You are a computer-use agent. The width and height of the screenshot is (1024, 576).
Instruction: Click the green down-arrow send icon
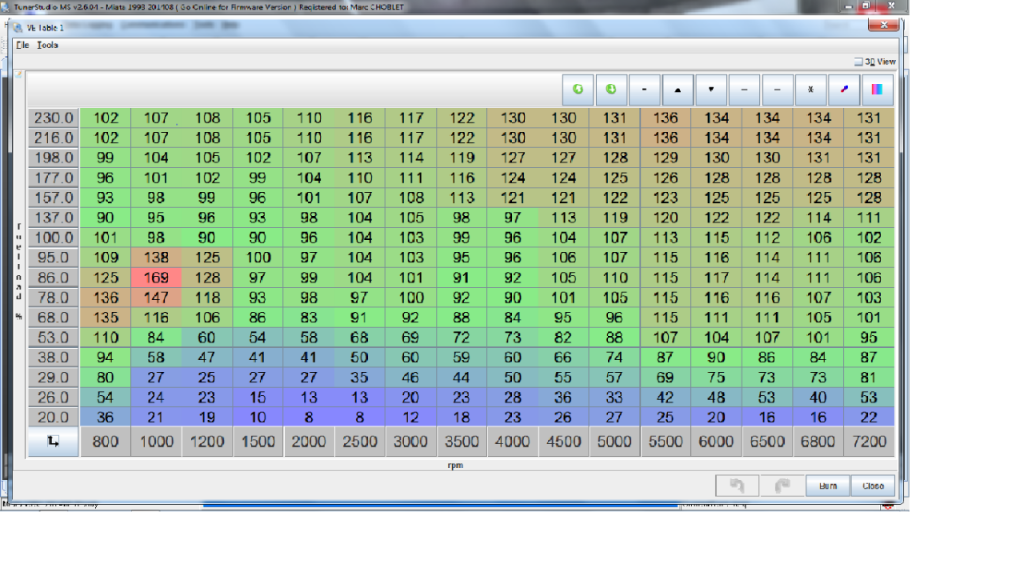click(x=611, y=89)
